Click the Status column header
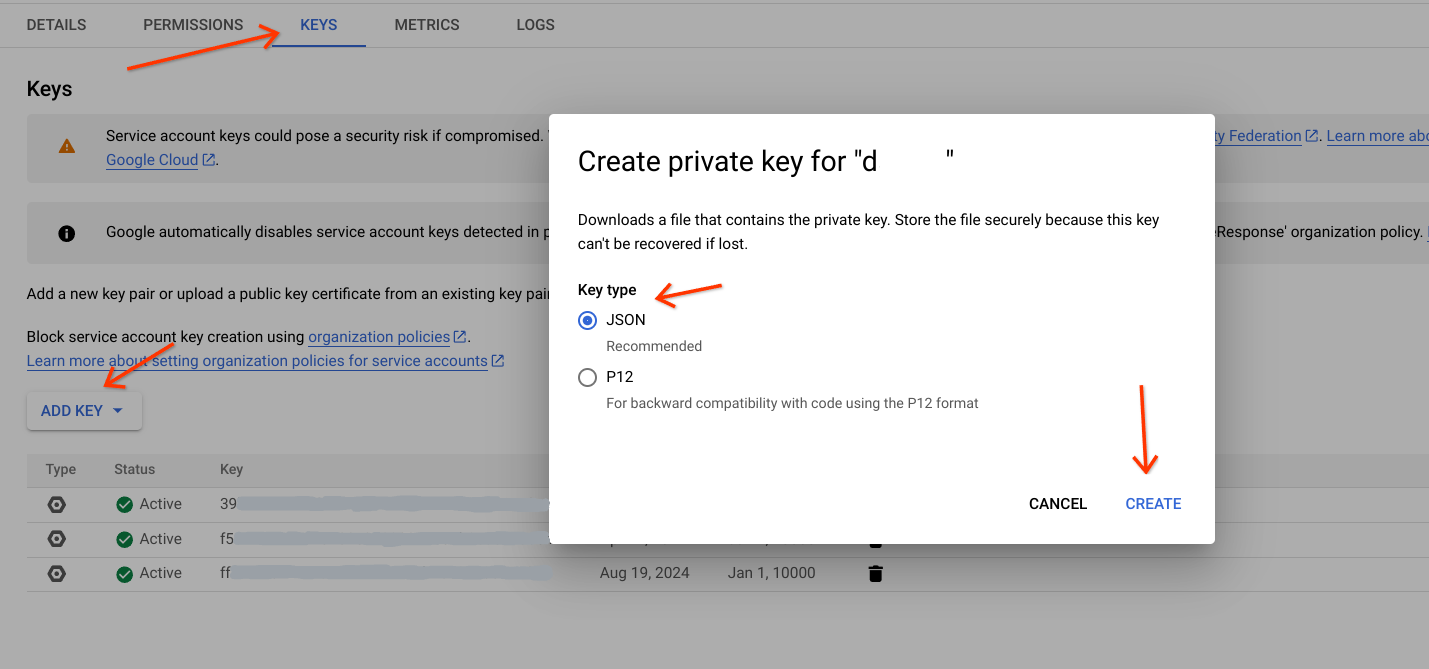The image size is (1429, 669). click(x=134, y=469)
